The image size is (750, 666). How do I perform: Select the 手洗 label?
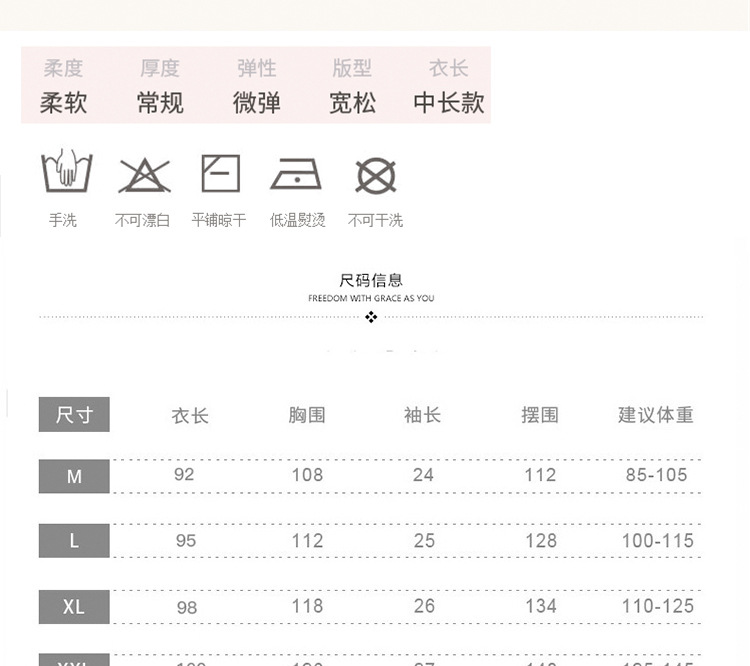pyautogui.click(x=63, y=220)
